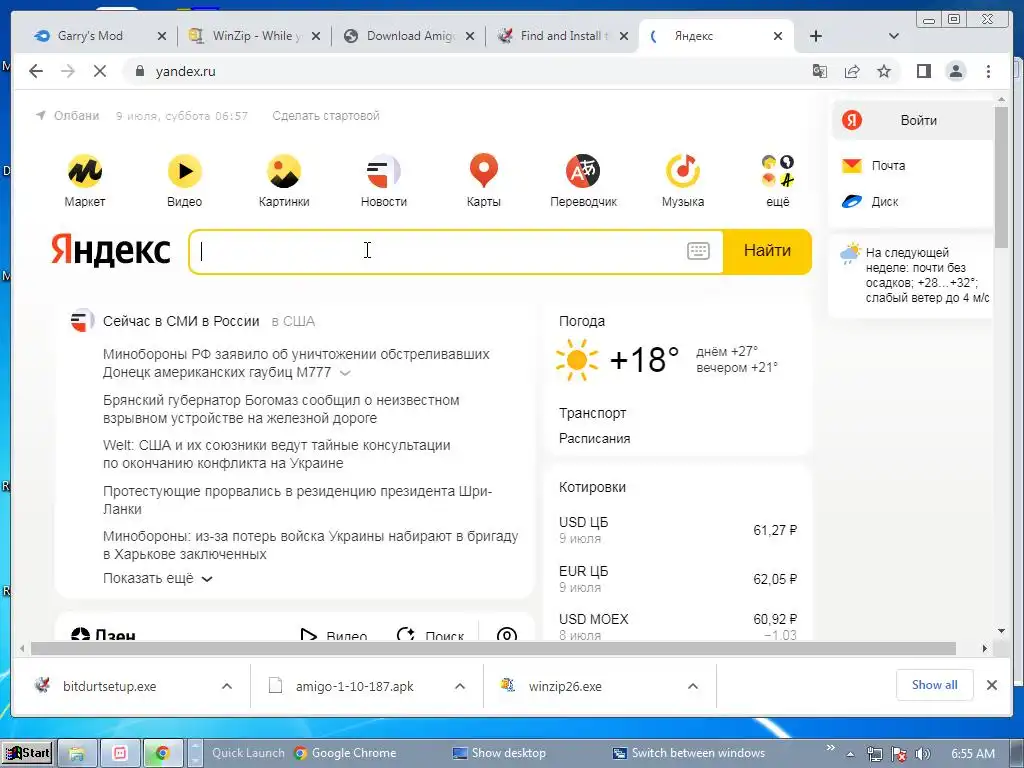1024x768 pixels.
Task: Close the downloads bar
Action: pyautogui.click(x=991, y=685)
